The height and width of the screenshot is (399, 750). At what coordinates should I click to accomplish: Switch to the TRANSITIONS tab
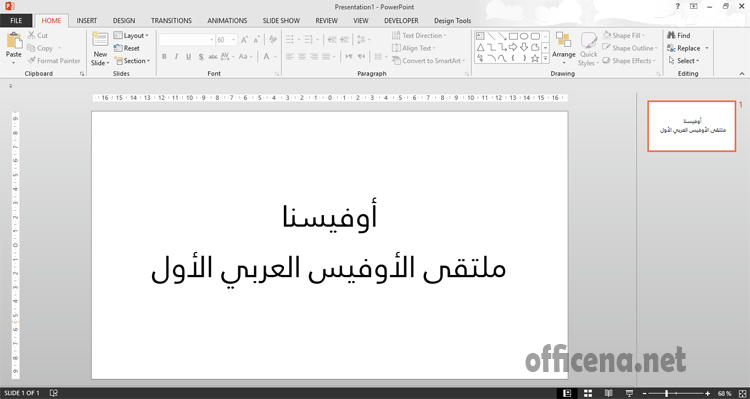pyautogui.click(x=171, y=21)
